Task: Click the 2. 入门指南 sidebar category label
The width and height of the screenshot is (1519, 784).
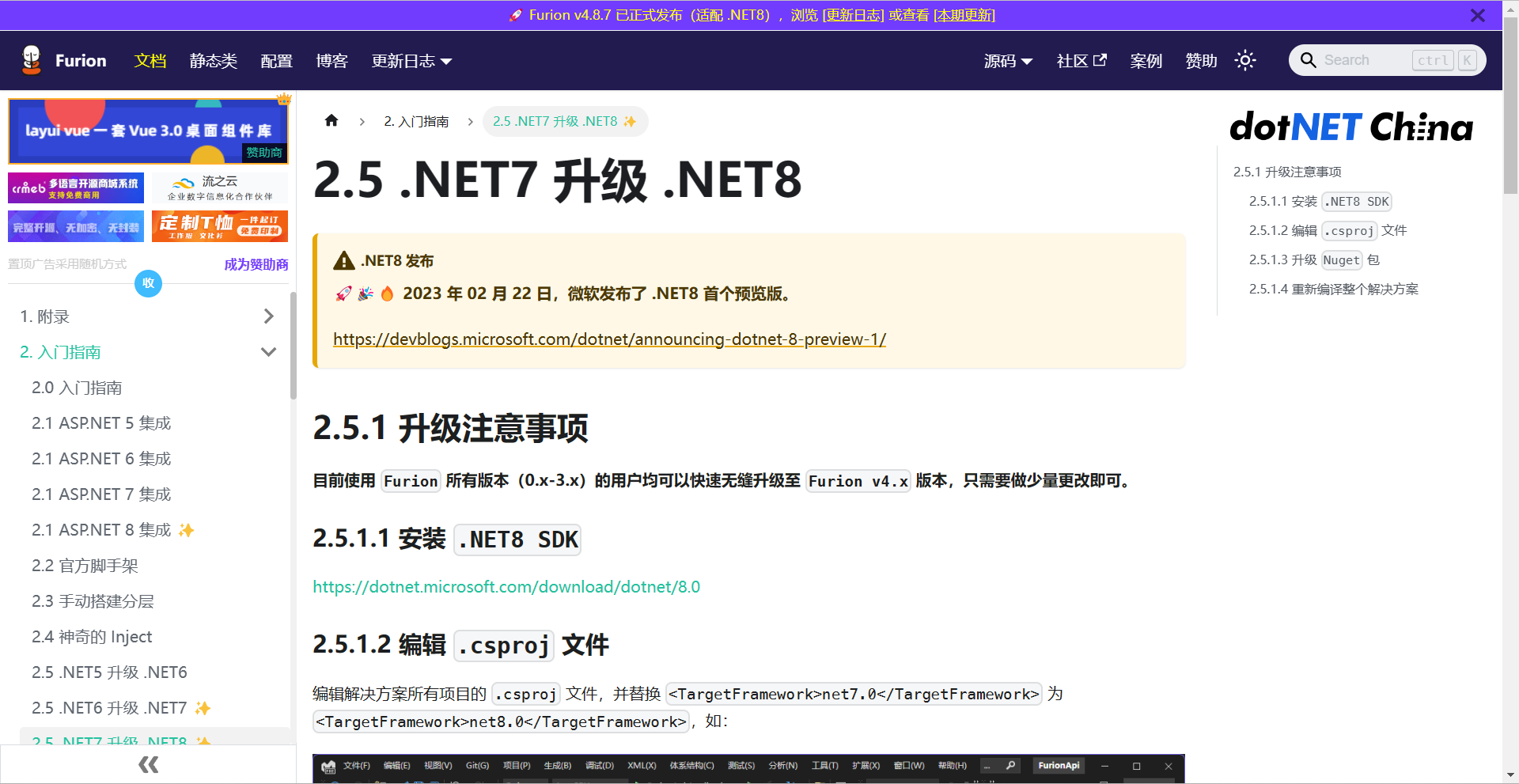Action: (x=60, y=352)
